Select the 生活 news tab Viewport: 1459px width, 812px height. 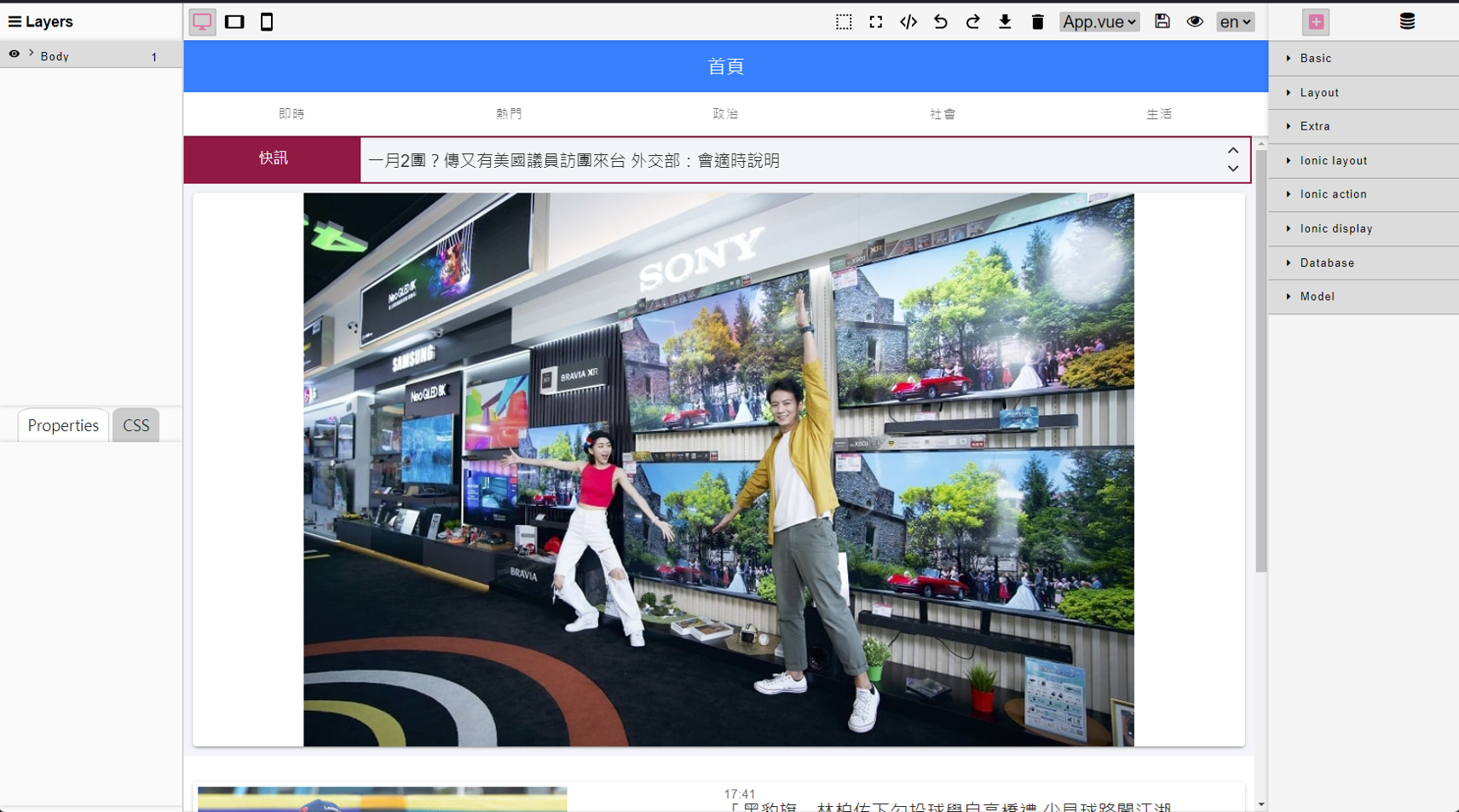click(x=1159, y=113)
